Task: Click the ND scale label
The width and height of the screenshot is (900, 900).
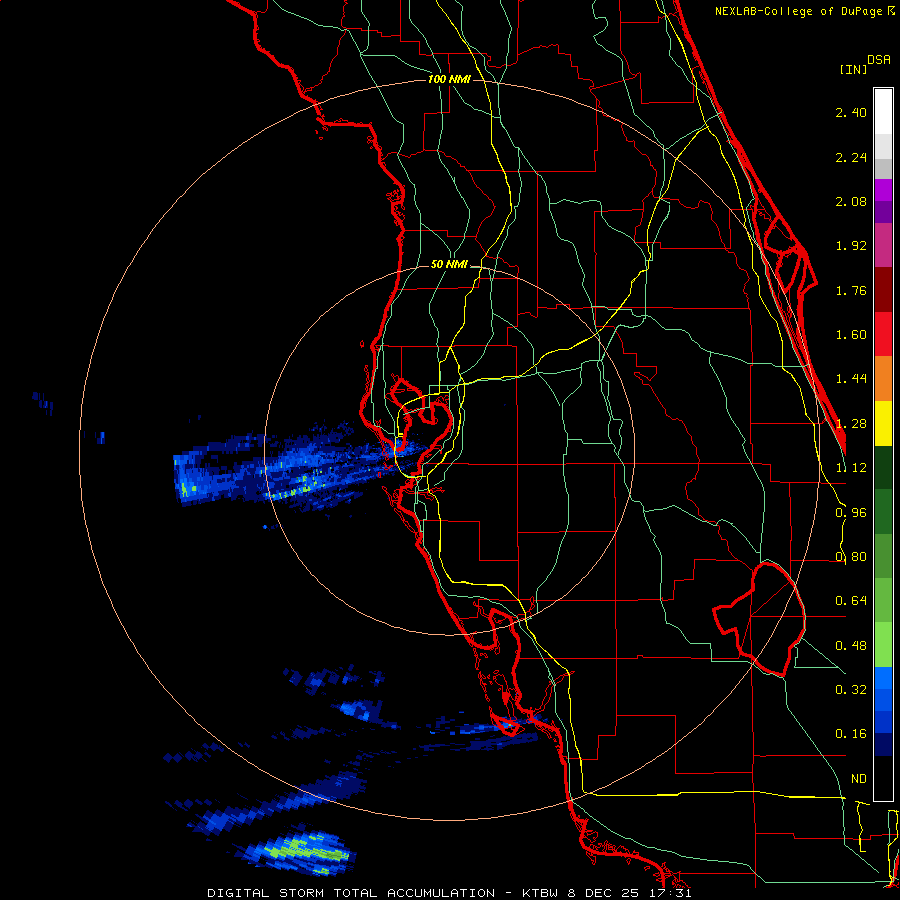Action: (x=859, y=779)
